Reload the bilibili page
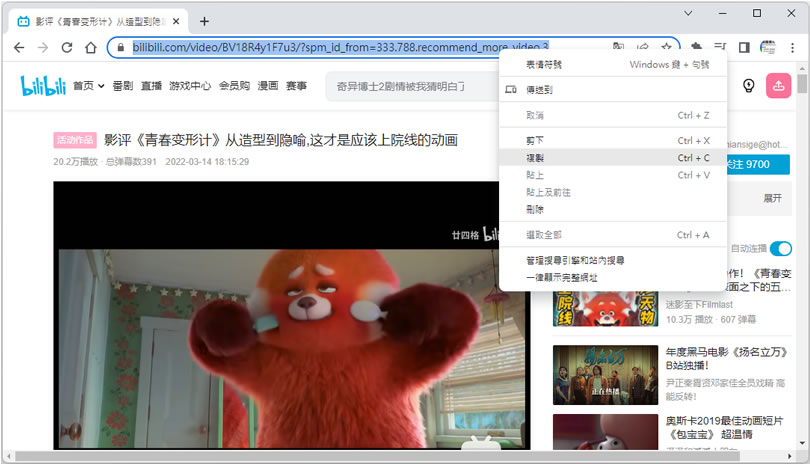This screenshot has height=464, width=810. click(67, 48)
